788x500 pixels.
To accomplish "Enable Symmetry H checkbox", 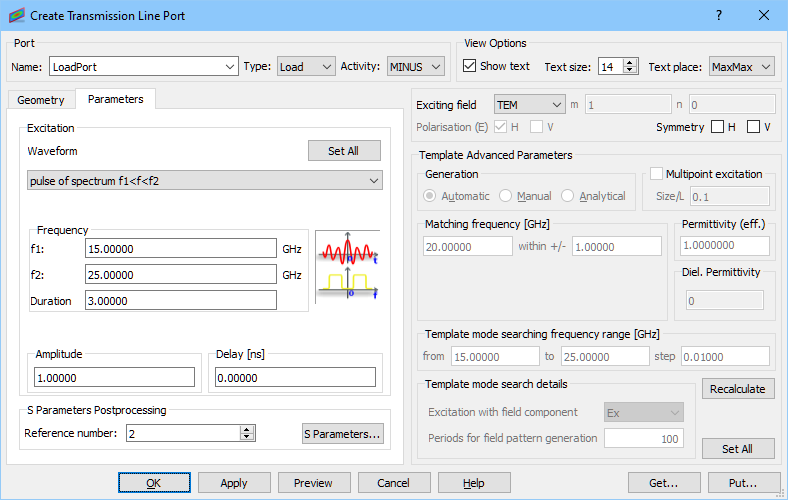I will pyautogui.click(x=717, y=127).
